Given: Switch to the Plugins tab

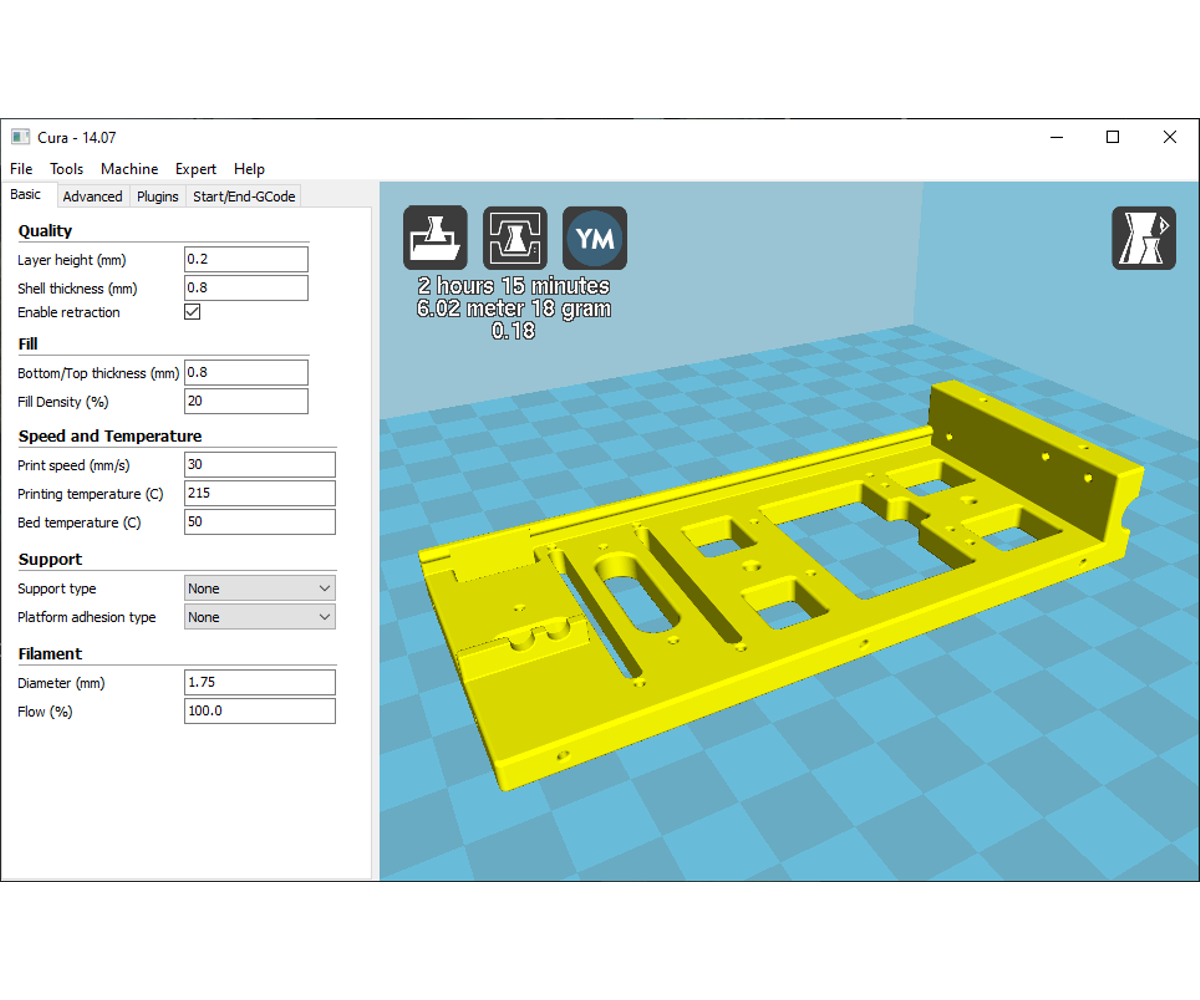Looking at the screenshot, I should click(x=157, y=196).
